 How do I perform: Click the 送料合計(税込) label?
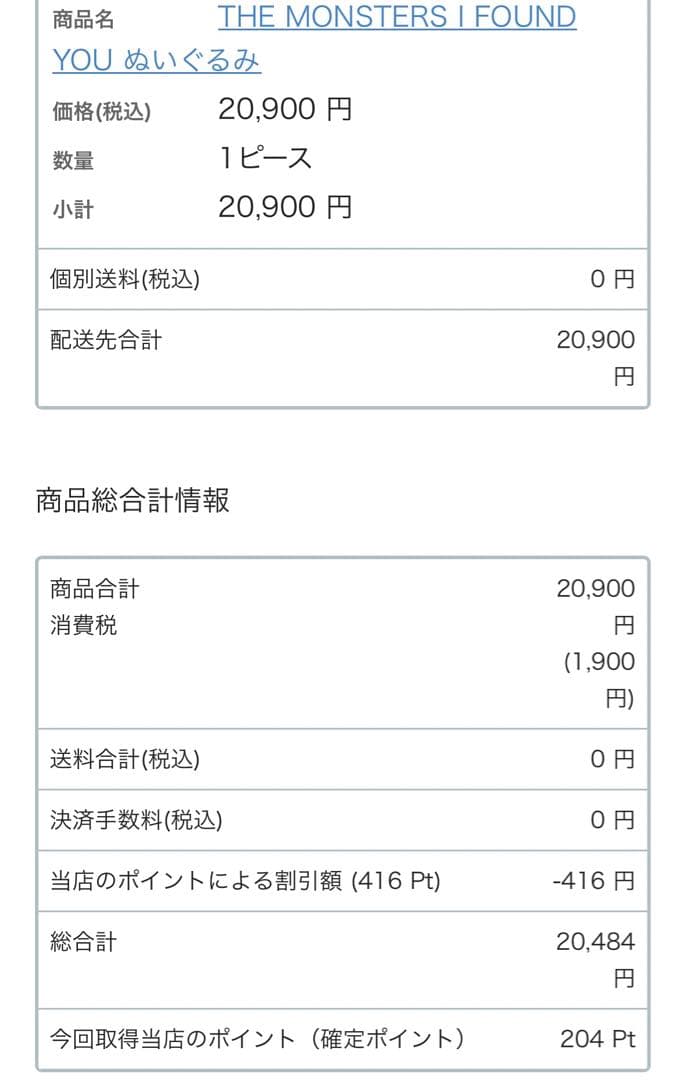click(125, 760)
